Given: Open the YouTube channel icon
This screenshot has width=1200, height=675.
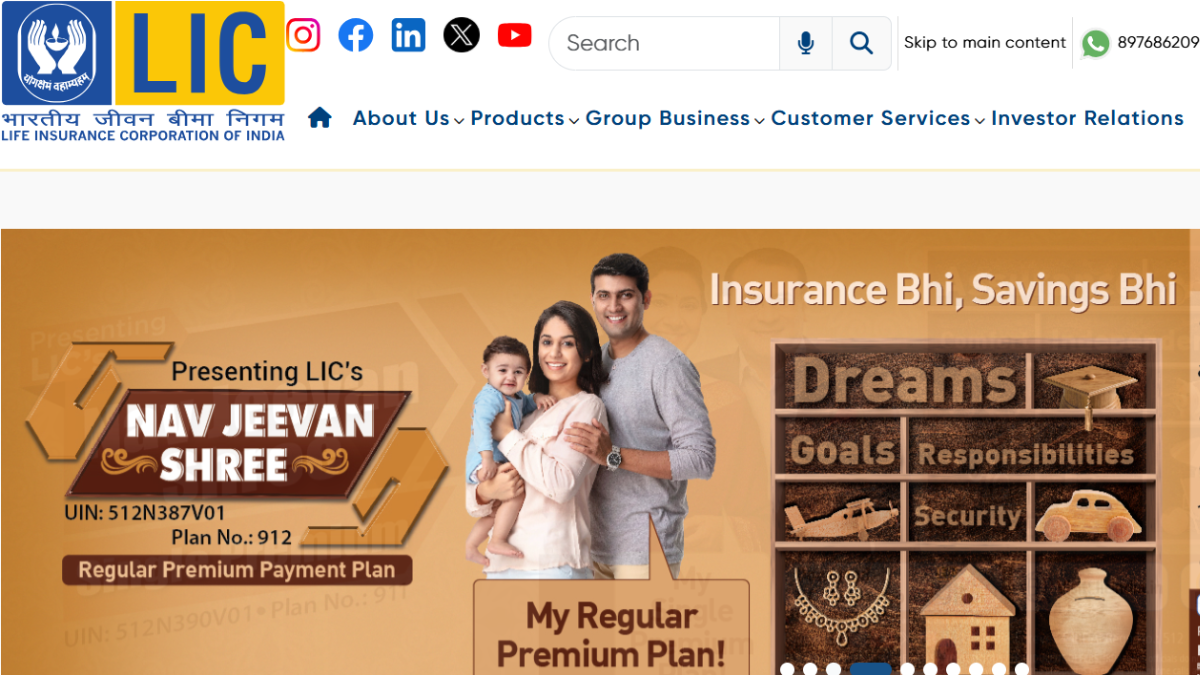Looking at the screenshot, I should pos(514,36).
